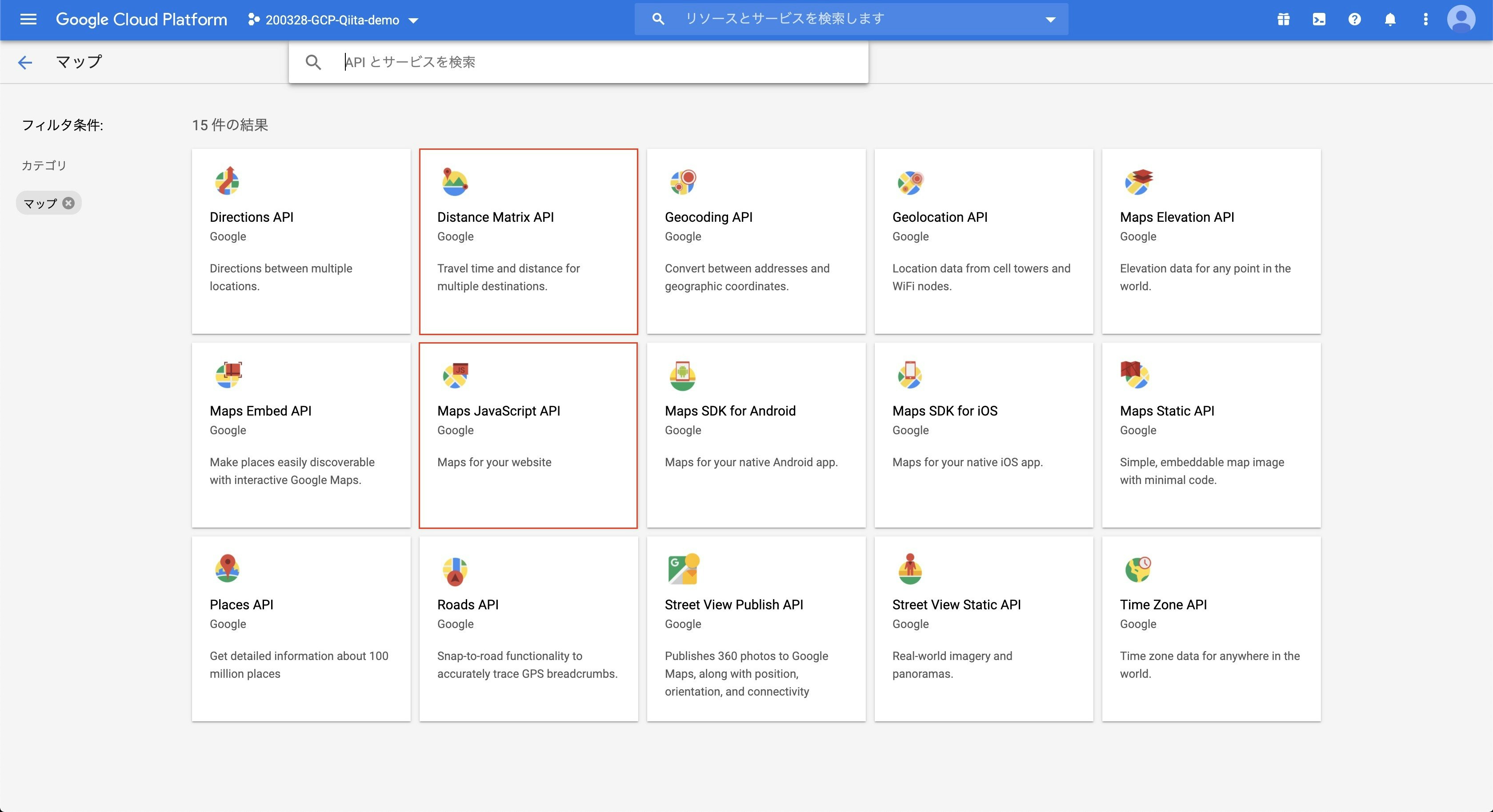This screenshot has height=812, width=1493.
Task: Click the 15 件の結果 results count
Action: [230, 124]
